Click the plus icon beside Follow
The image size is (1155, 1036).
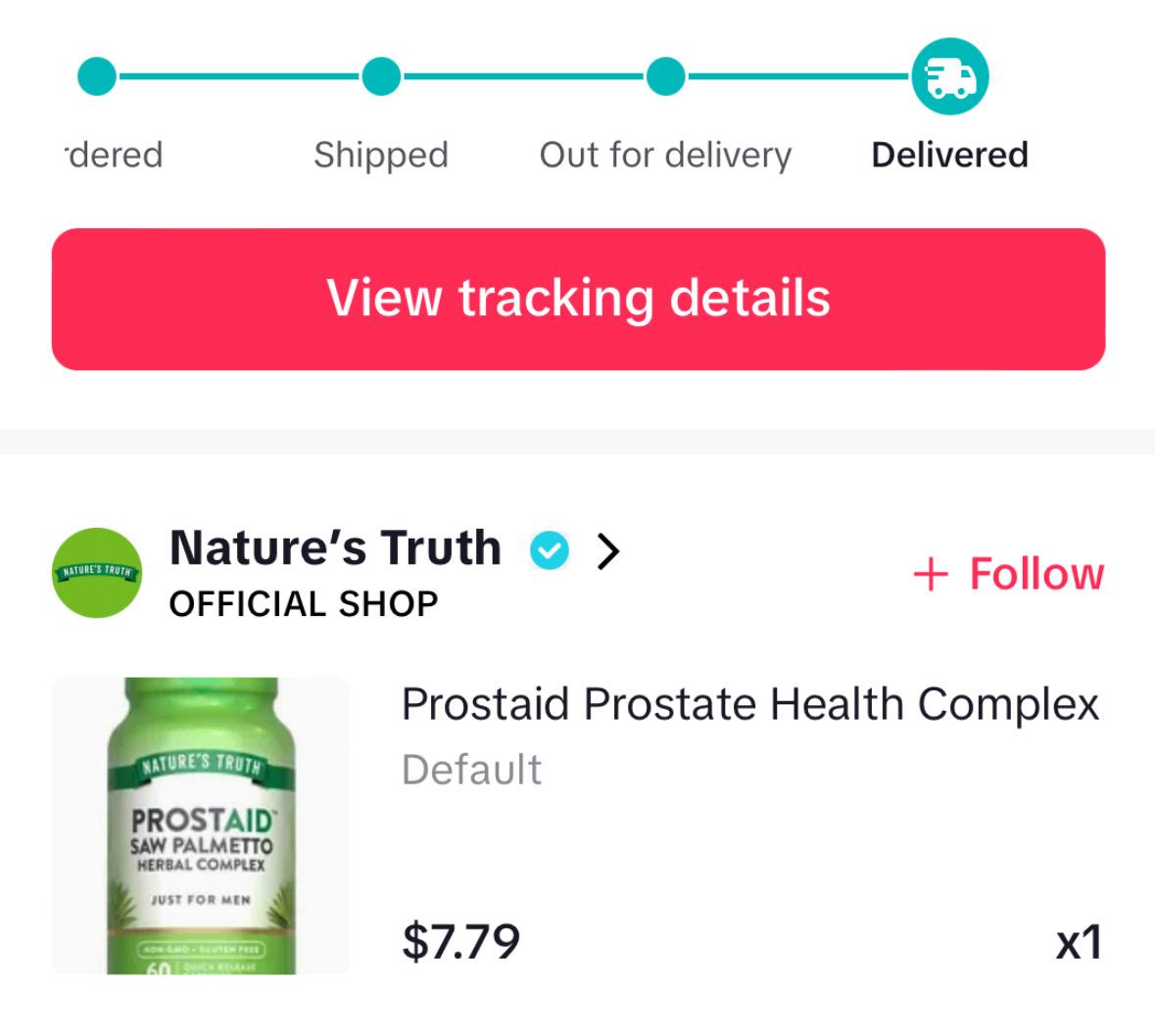click(x=930, y=575)
